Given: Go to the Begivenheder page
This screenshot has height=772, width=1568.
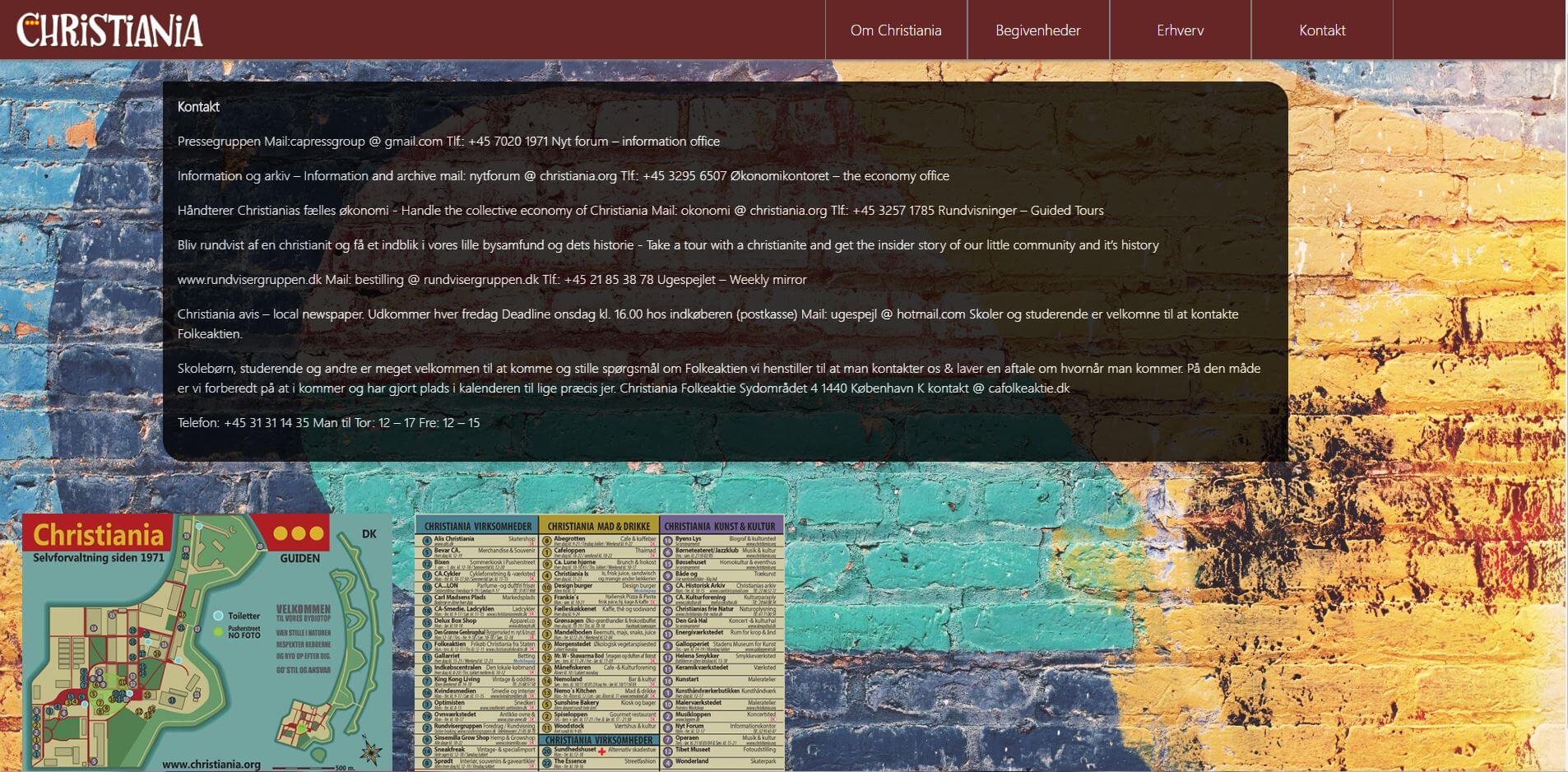Looking at the screenshot, I should [1037, 30].
